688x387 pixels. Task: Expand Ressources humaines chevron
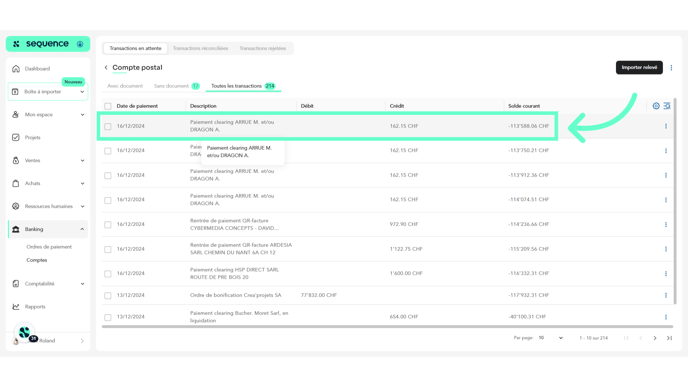pyautogui.click(x=82, y=206)
